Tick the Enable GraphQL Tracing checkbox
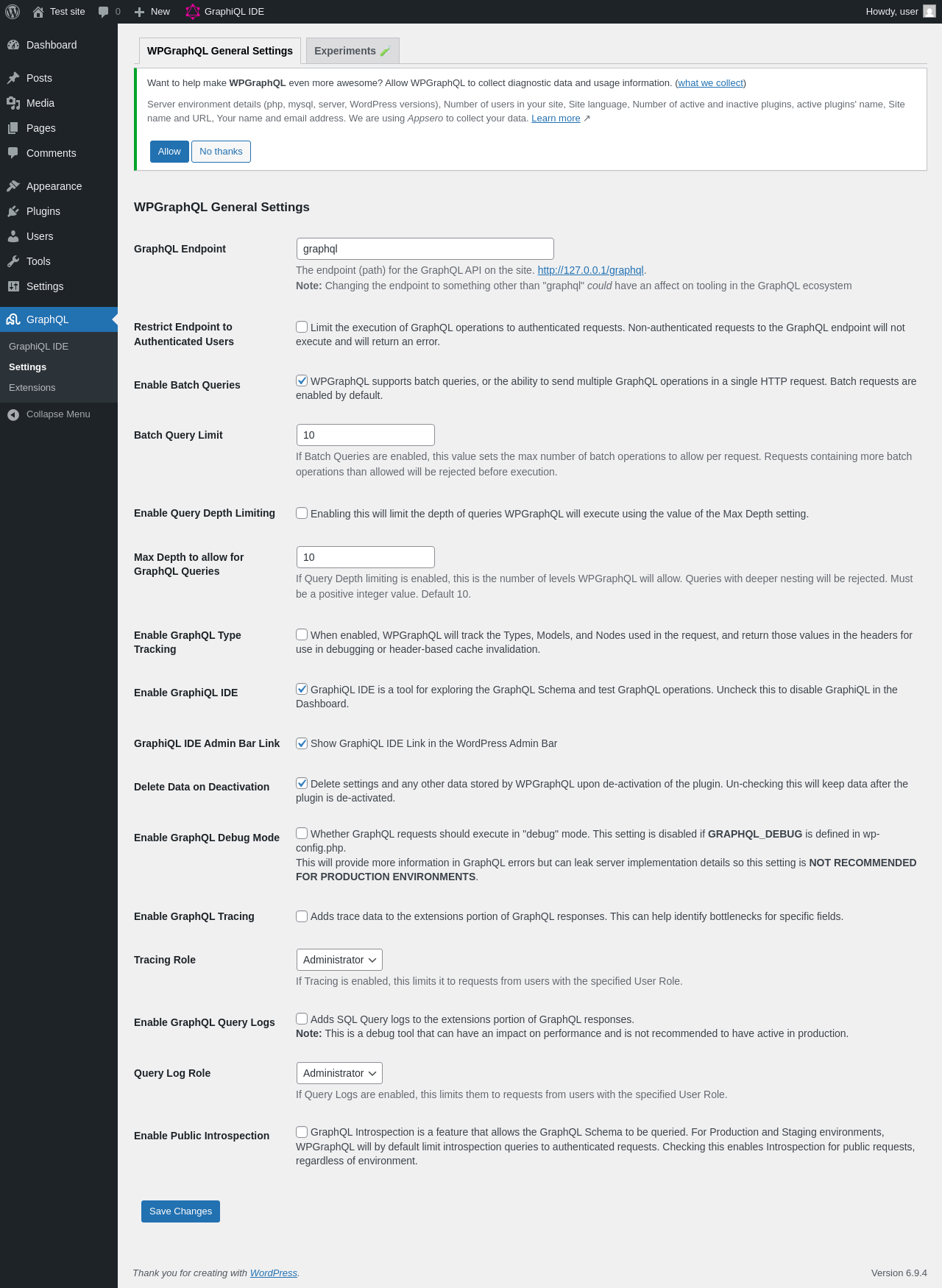Viewport: 942px width, 1288px height. click(302, 916)
